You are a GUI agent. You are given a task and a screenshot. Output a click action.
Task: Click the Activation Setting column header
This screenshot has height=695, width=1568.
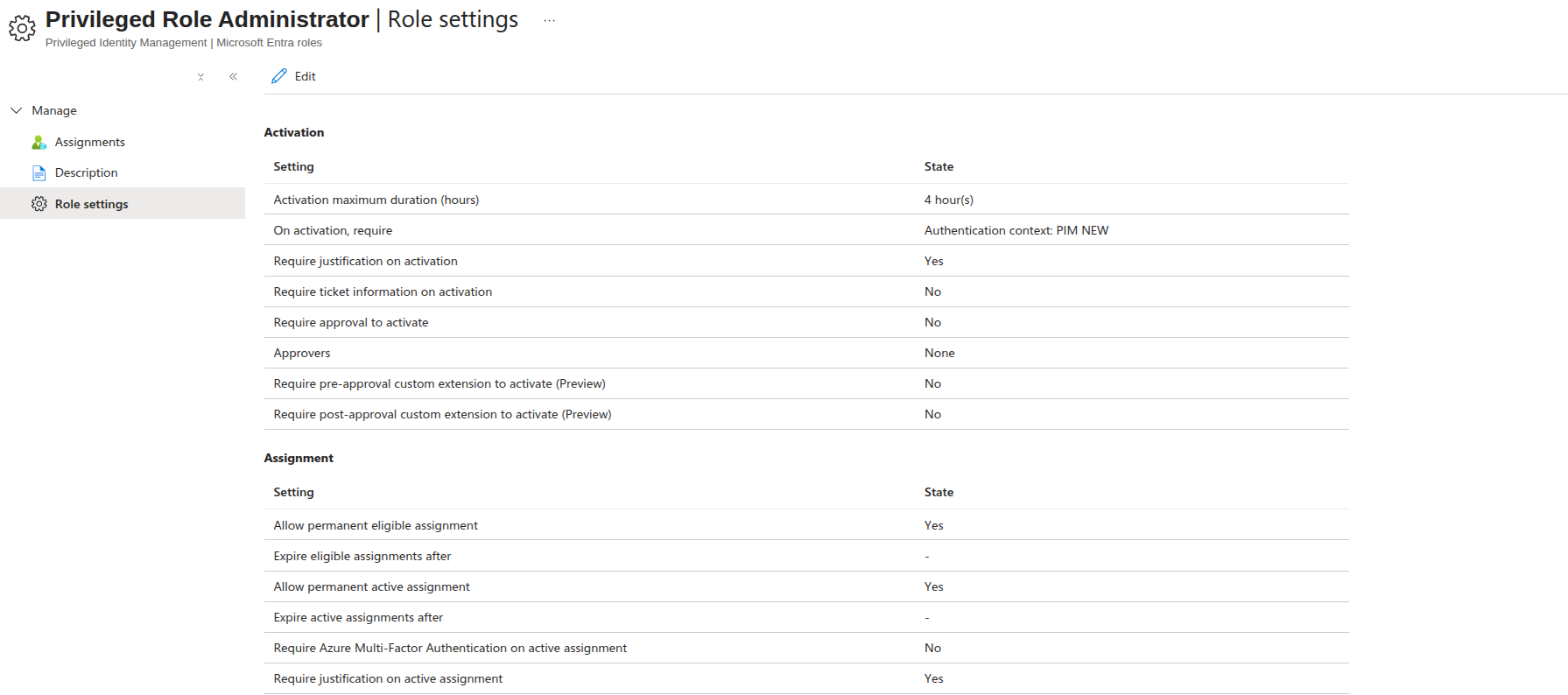[293, 166]
